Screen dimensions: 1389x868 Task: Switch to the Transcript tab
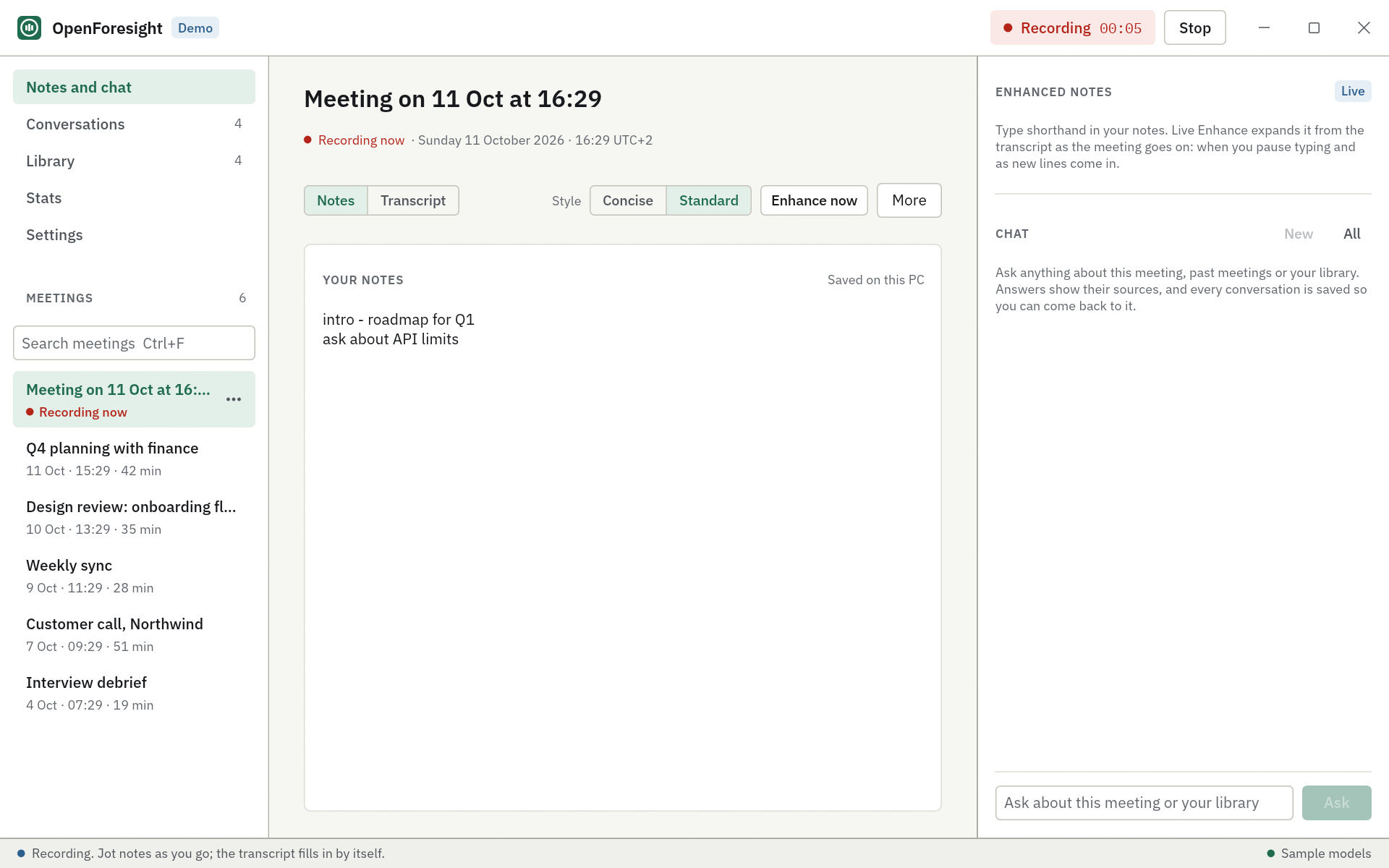click(x=413, y=200)
